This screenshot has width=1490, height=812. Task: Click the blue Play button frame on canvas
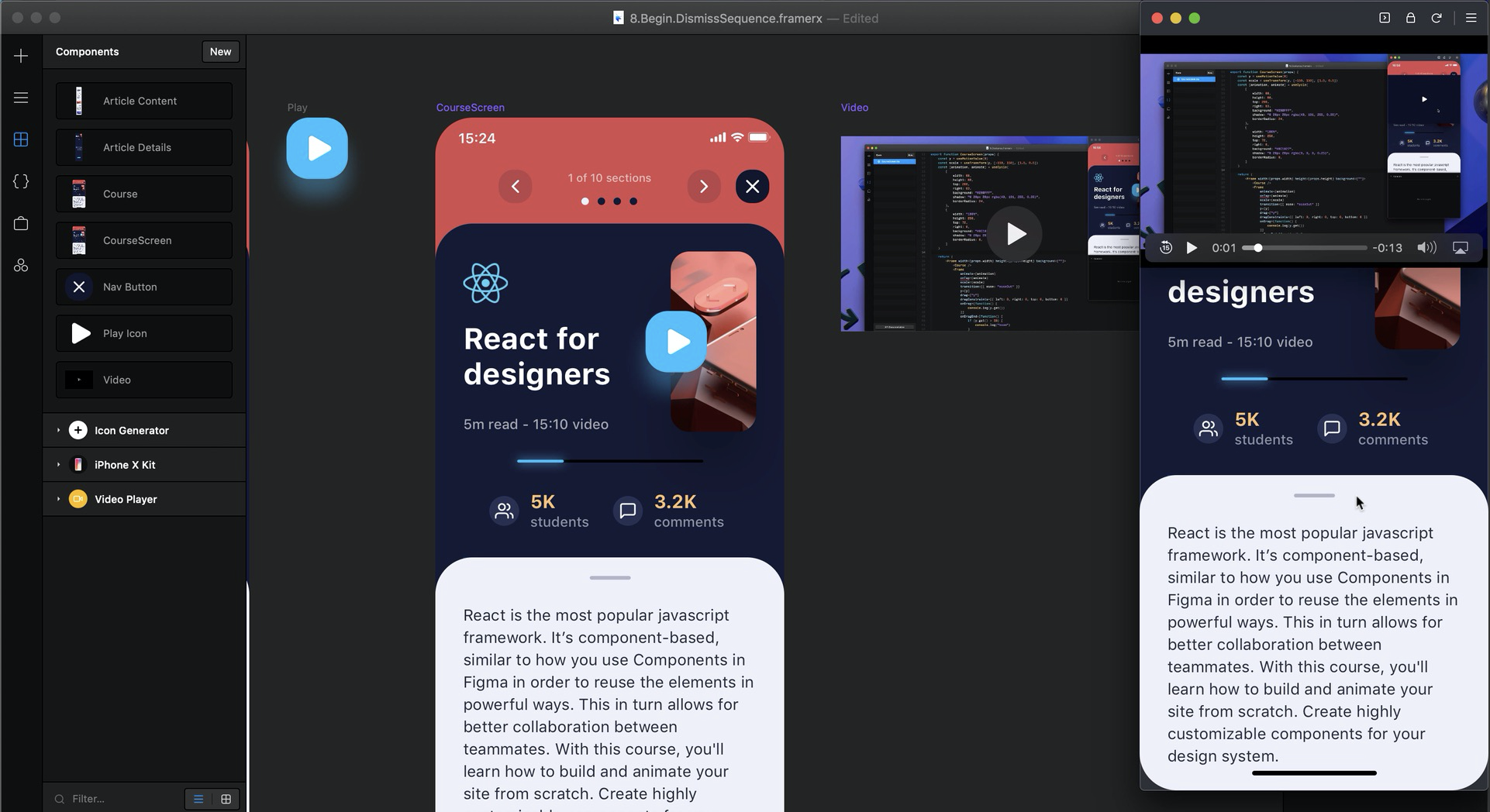[317, 148]
